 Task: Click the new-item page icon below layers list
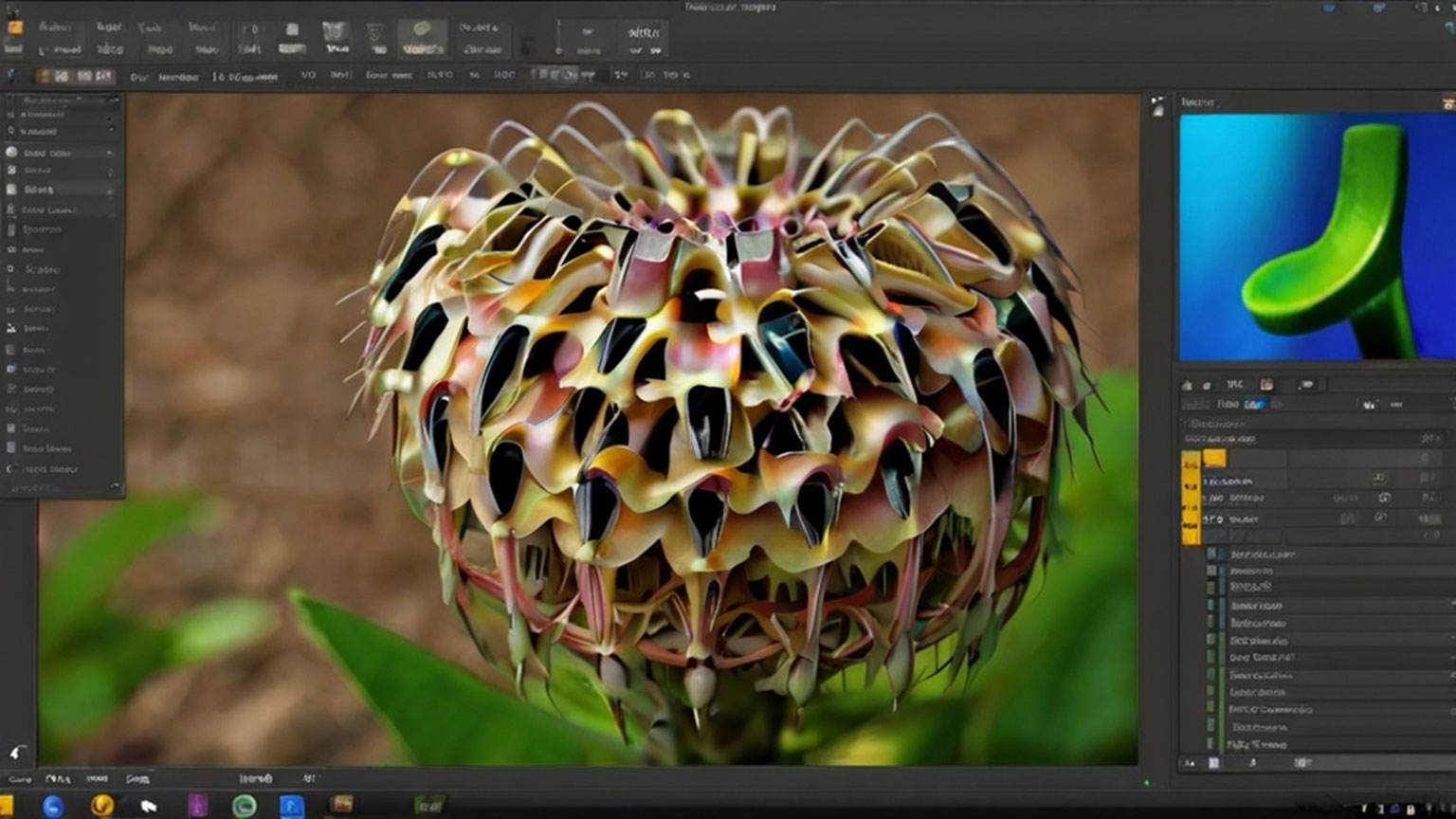pos(1213,763)
